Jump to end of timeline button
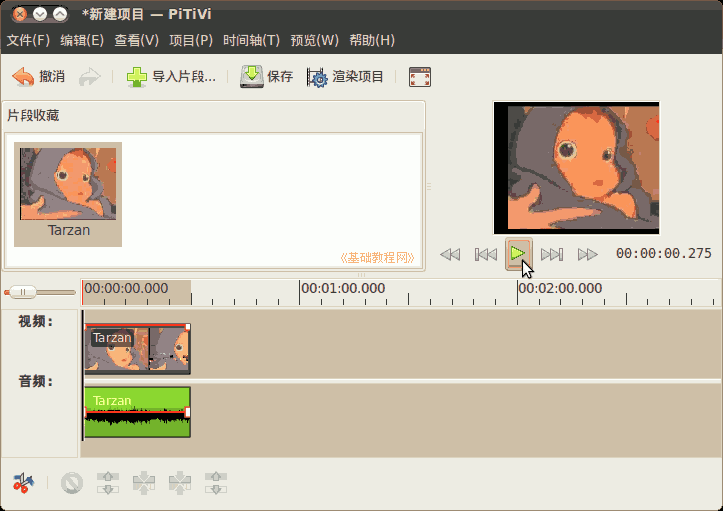Screen dimensions: 723x511 tap(552, 254)
